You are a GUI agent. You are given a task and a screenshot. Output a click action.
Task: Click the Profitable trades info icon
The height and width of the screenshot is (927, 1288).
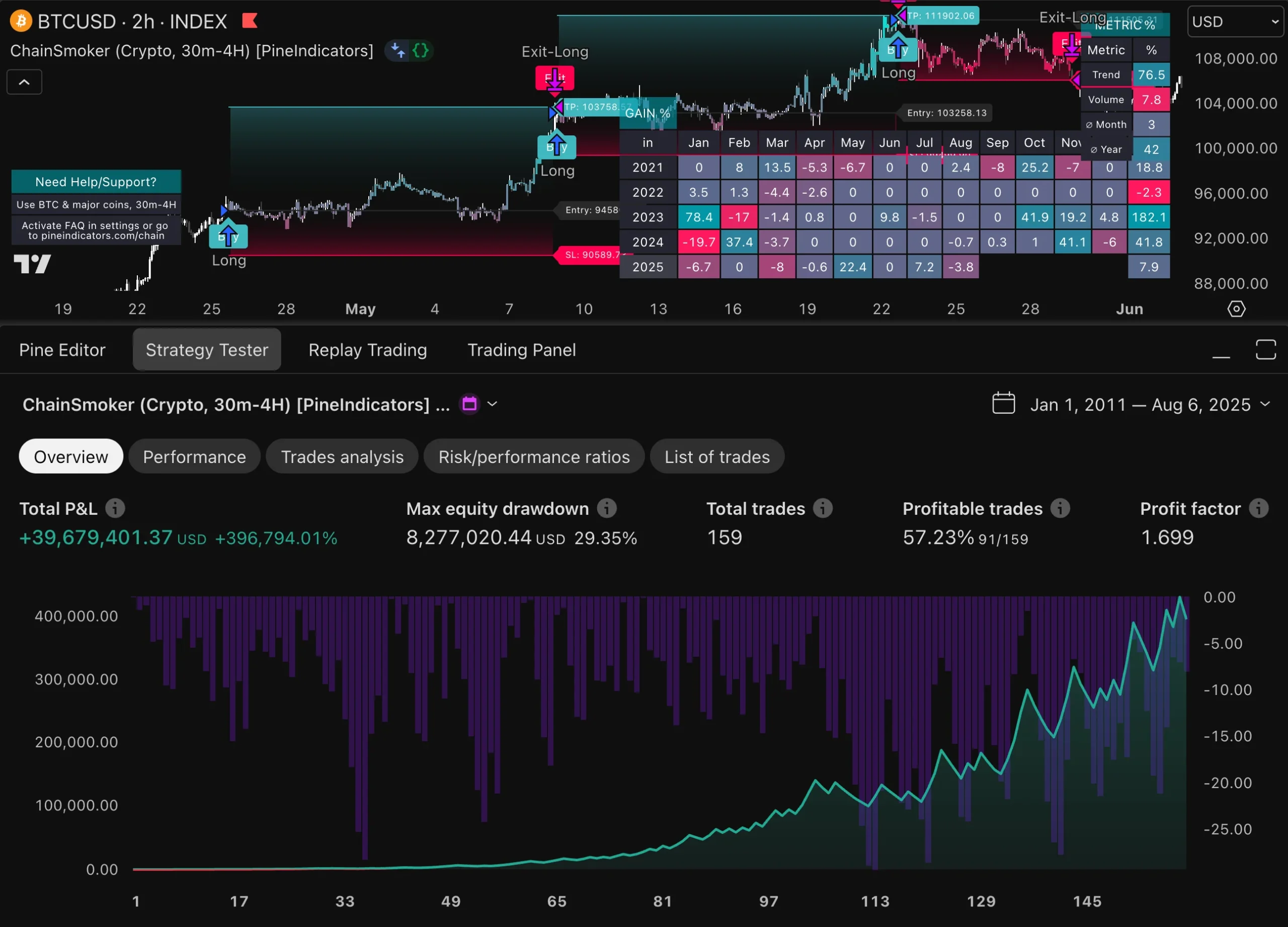(x=1060, y=508)
